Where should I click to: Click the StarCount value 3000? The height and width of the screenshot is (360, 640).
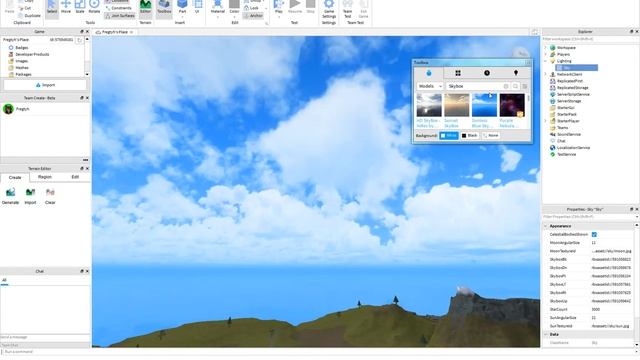coord(596,309)
